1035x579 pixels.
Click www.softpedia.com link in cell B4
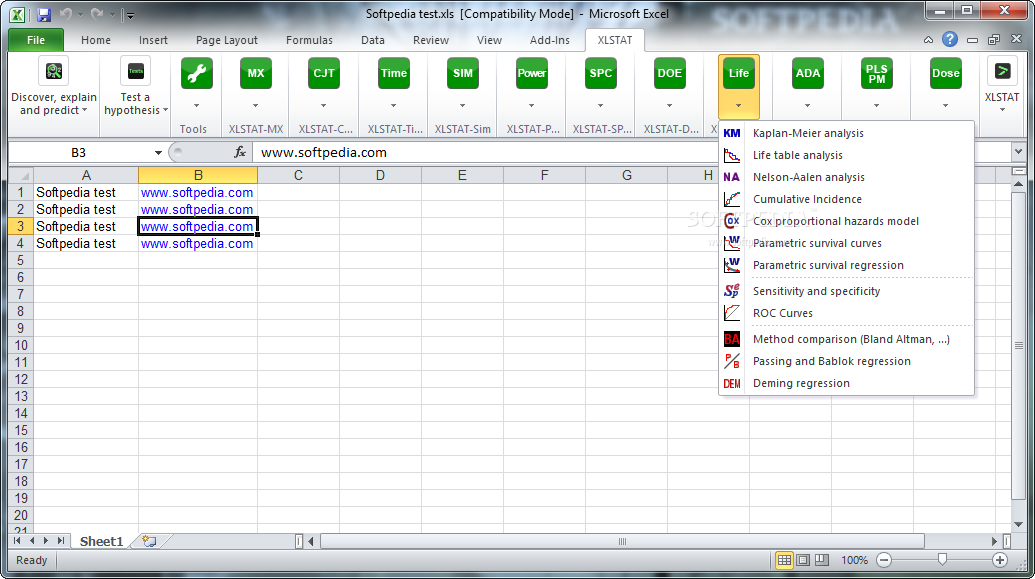[x=197, y=244]
